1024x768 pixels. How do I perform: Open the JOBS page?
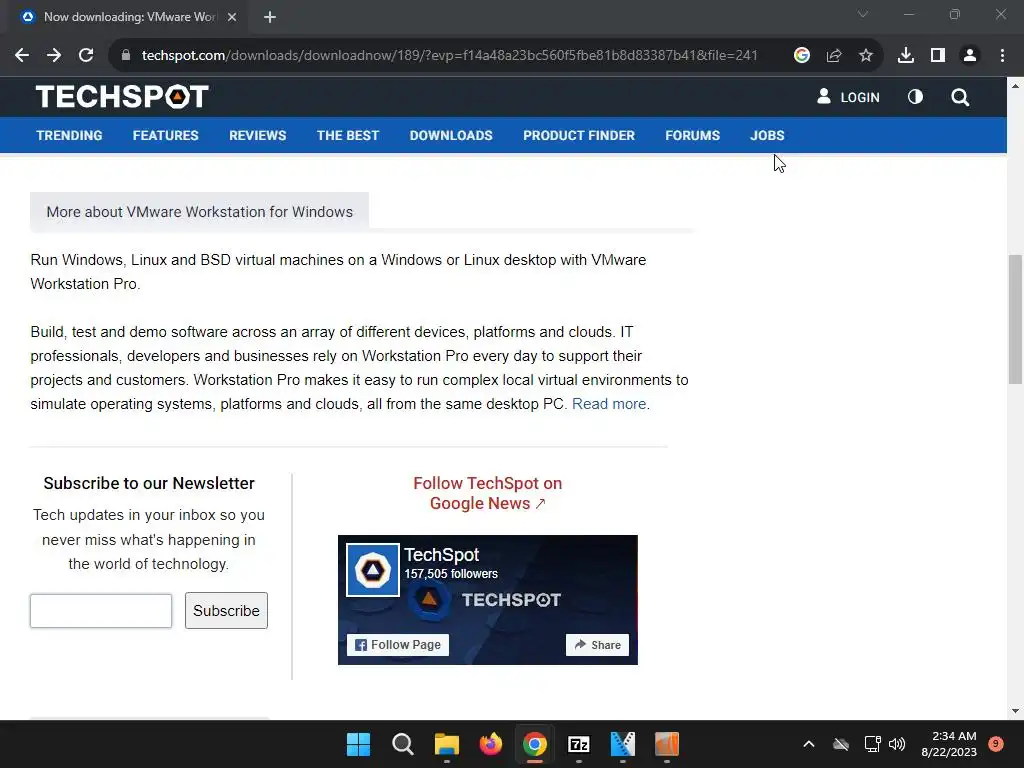tap(767, 135)
